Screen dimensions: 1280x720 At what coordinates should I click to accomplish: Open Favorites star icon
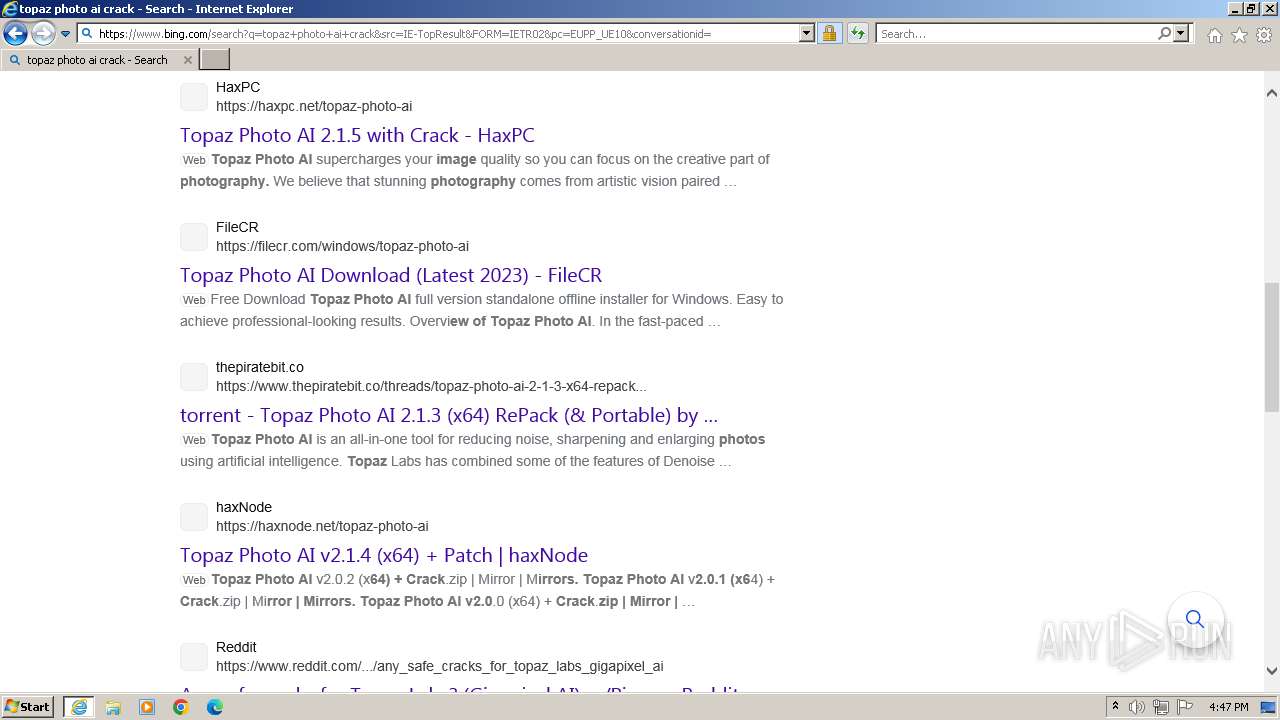pyautogui.click(x=1239, y=35)
